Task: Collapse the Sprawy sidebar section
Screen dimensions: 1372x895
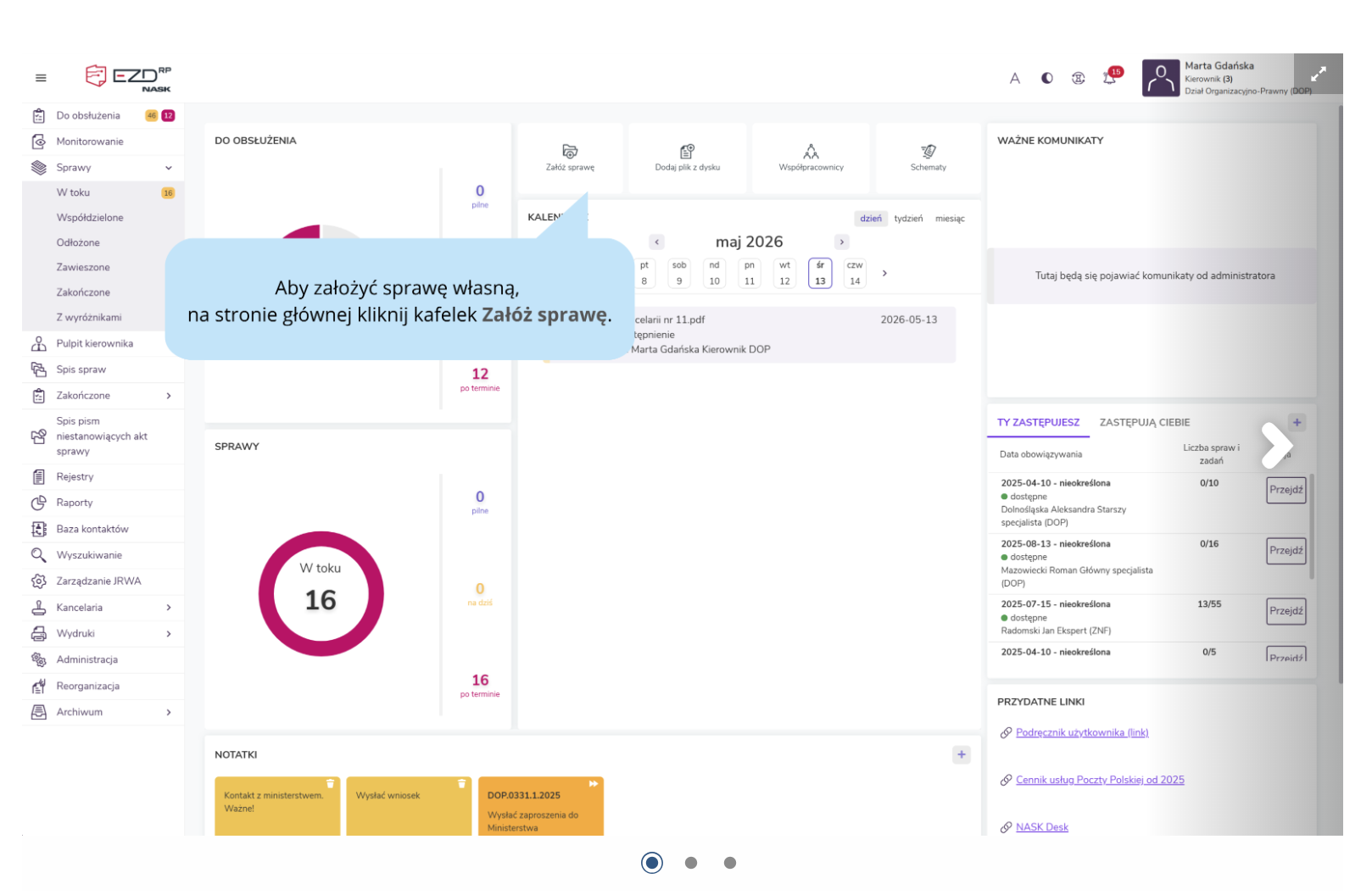Action: 169,168
